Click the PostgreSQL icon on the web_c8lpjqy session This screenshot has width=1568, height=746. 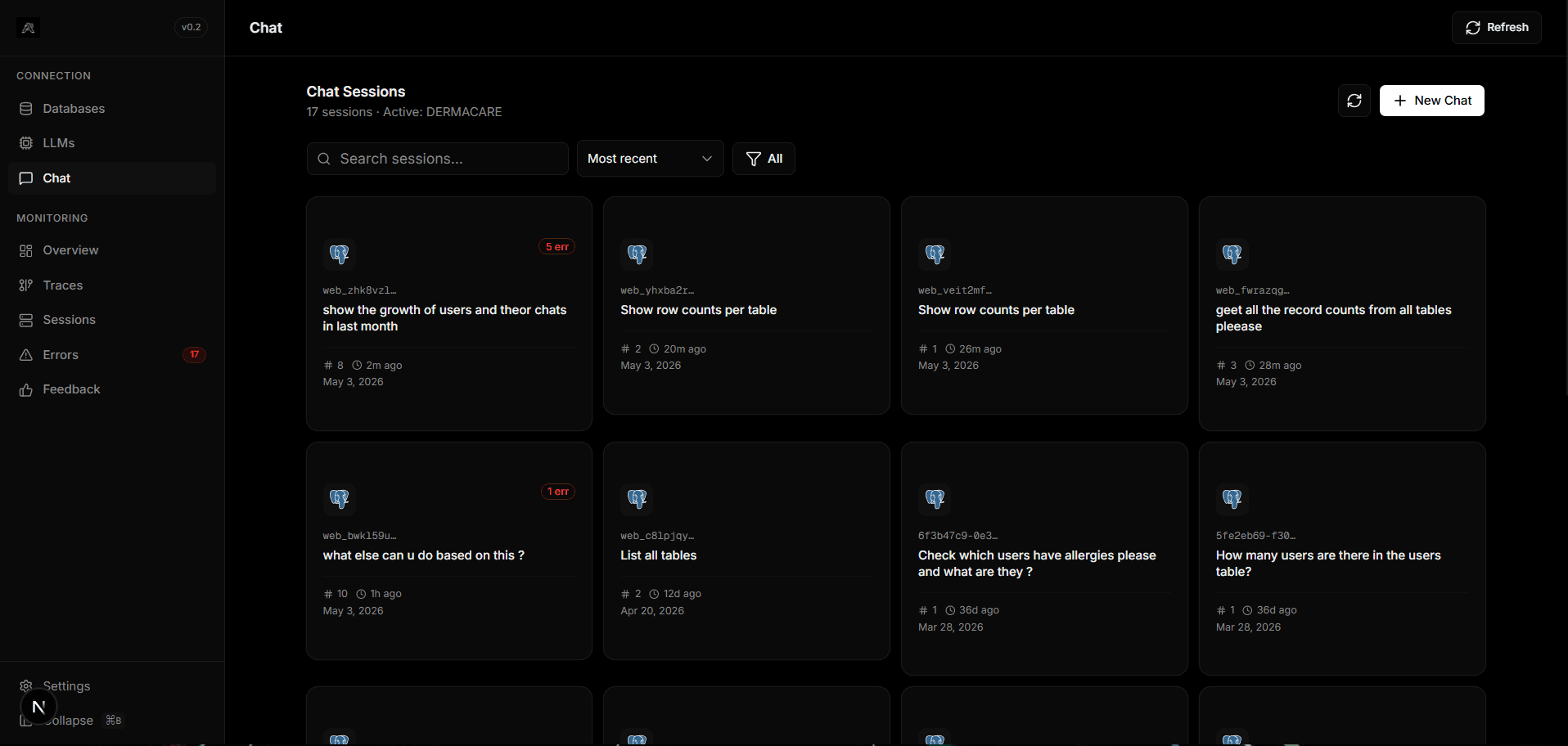click(637, 499)
